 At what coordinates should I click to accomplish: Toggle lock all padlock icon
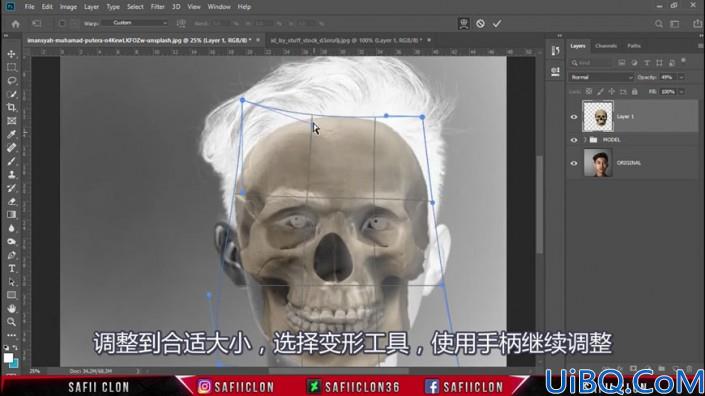click(x=634, y=92)
